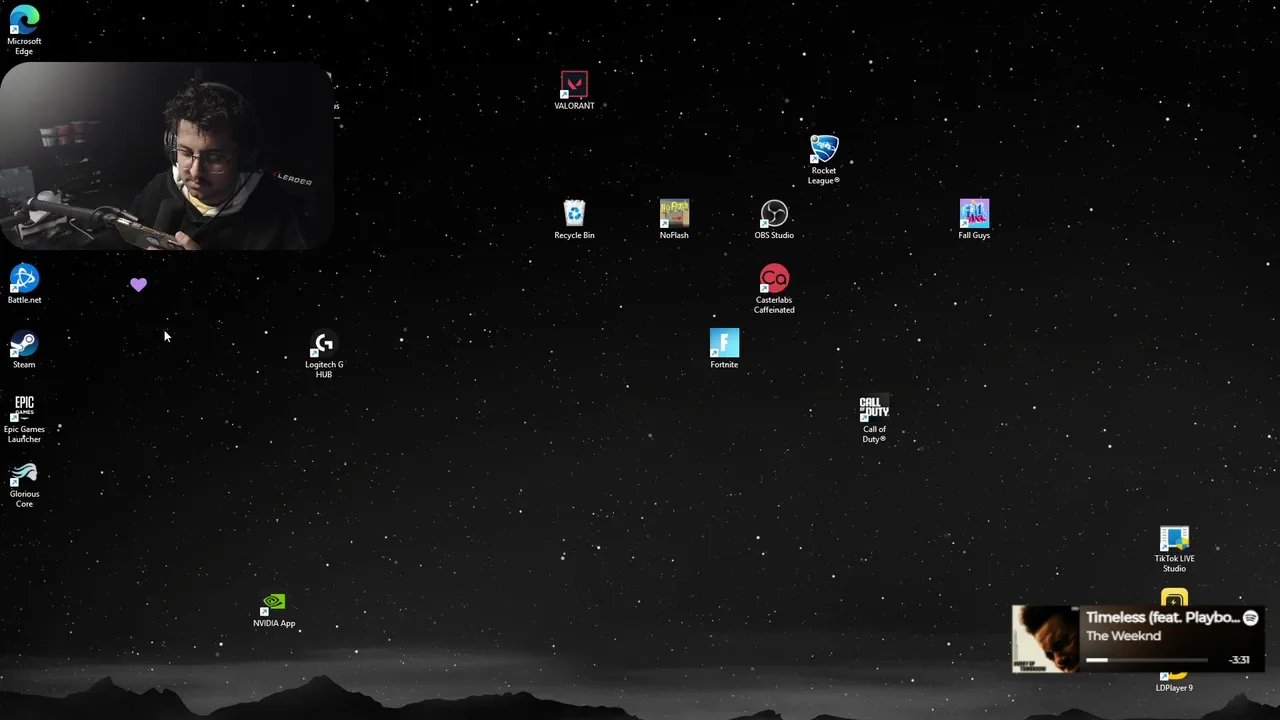The width and height of the screenshot is (1280, 720).
Task: Open Logitech G HUB shortcut
Action: pos(324,354)
